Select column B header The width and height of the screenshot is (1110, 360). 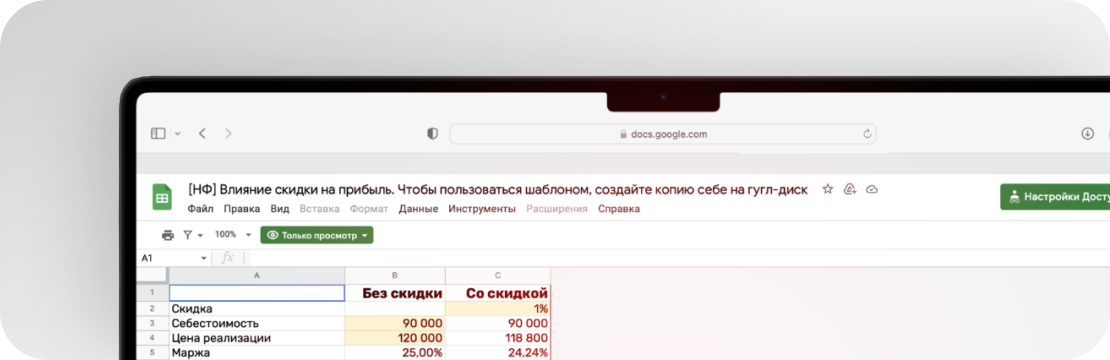point(395,276)
